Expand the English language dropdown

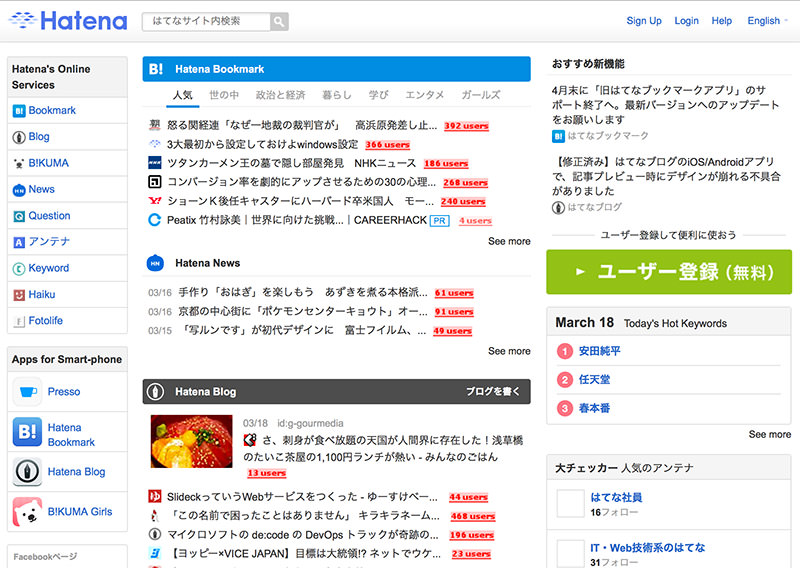coord(767,21)
